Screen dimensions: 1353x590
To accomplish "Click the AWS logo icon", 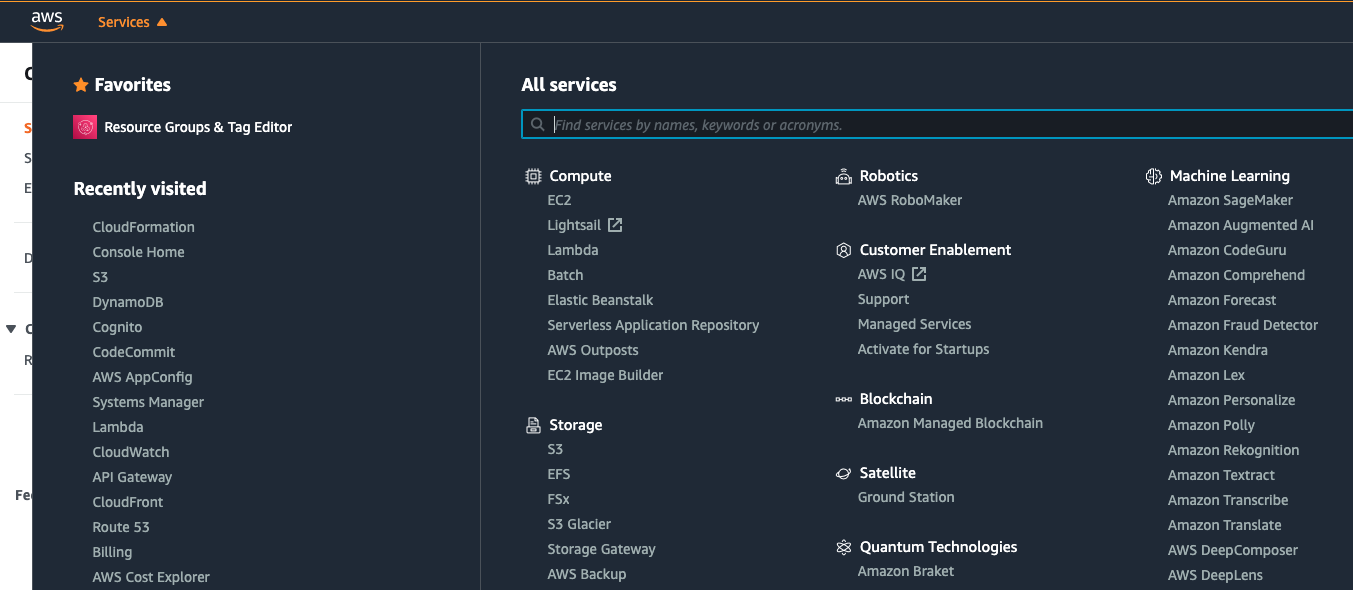I will [x=47, y=21].
